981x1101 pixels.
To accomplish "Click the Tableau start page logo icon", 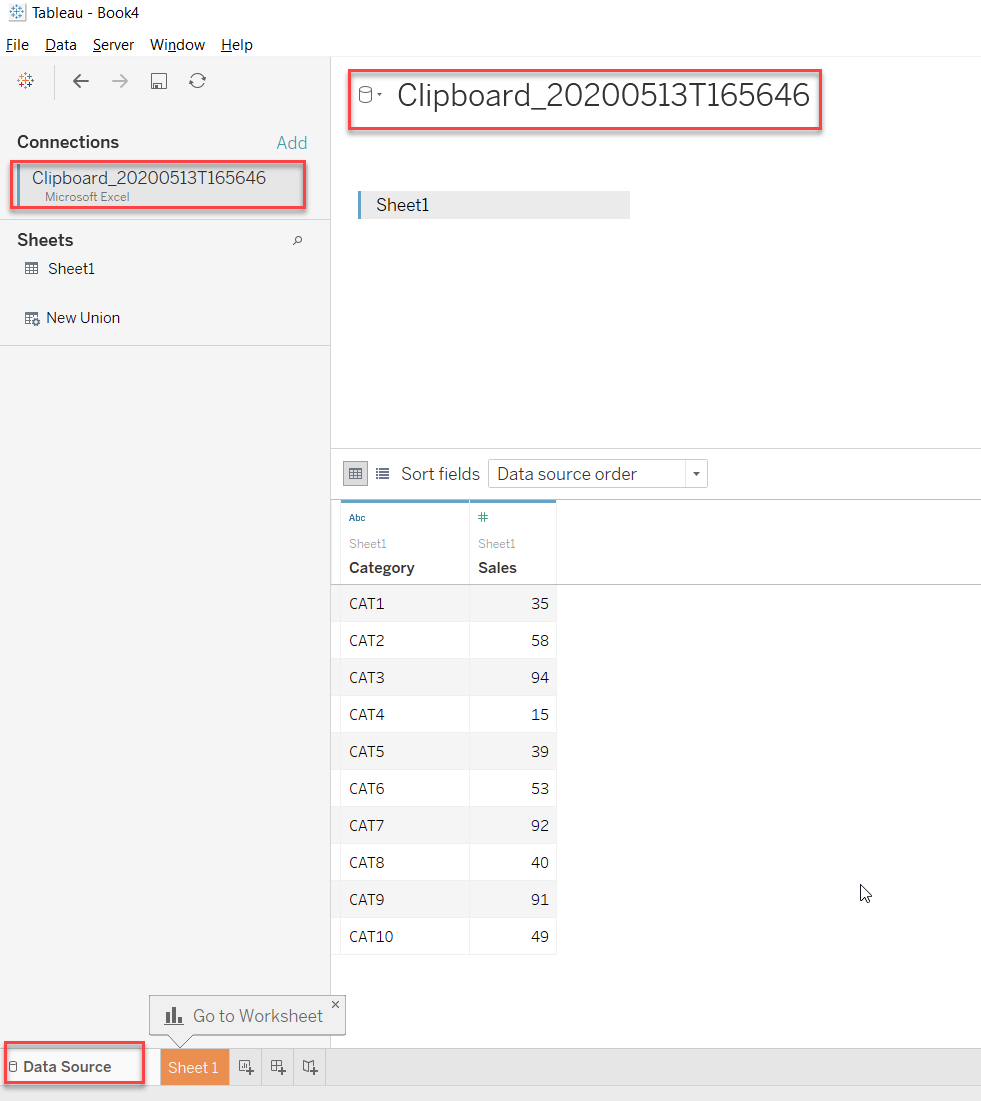I will click(x=26, y=81).
